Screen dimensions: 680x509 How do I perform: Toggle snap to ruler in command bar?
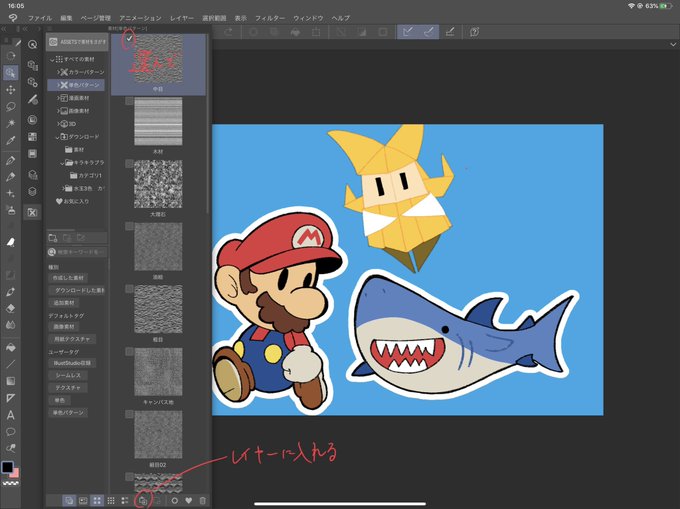tap(408, 32)
